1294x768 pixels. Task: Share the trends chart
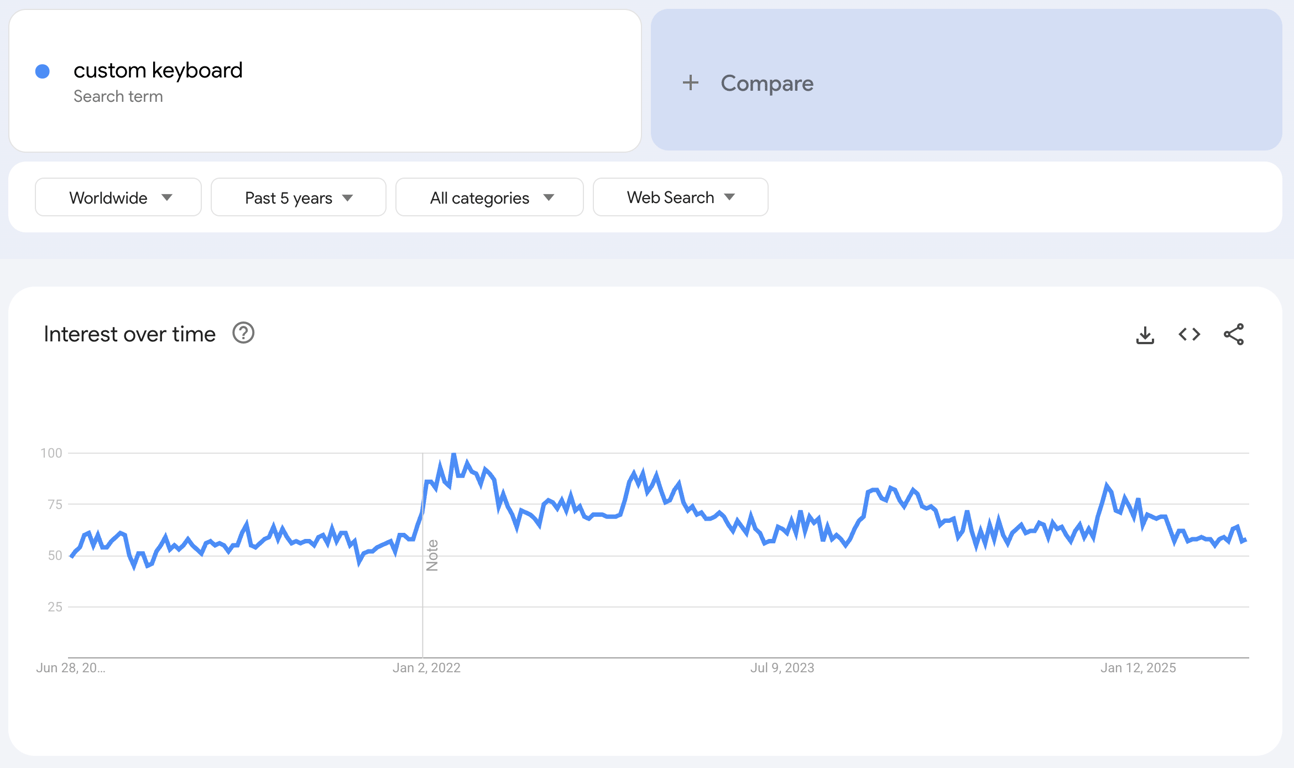point(1234,334)
